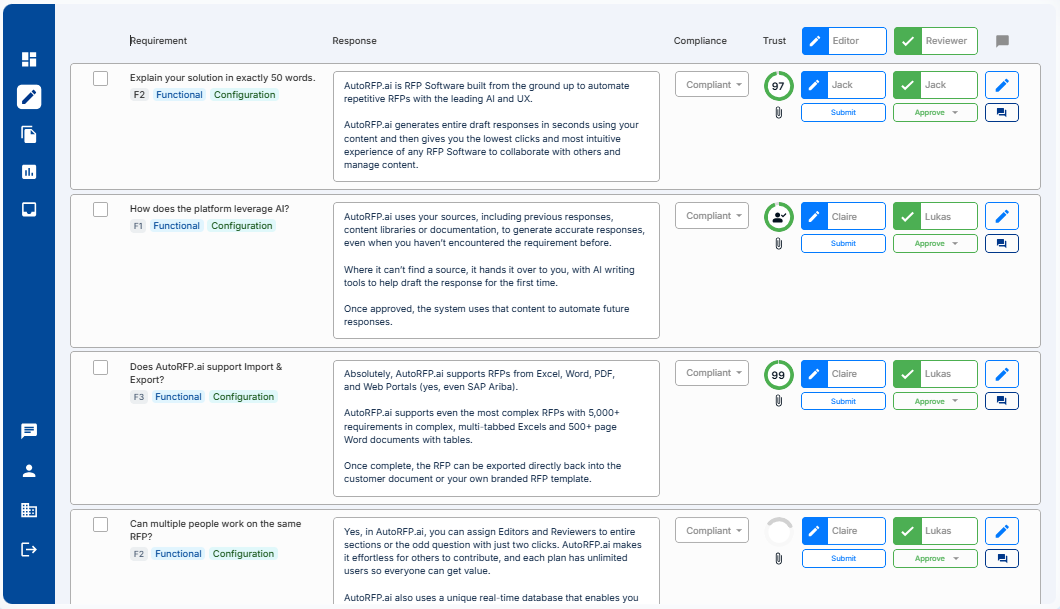Open the chat message icon in sidebar
Viewport: 1060px width, 609px height.
click(29, 431)
